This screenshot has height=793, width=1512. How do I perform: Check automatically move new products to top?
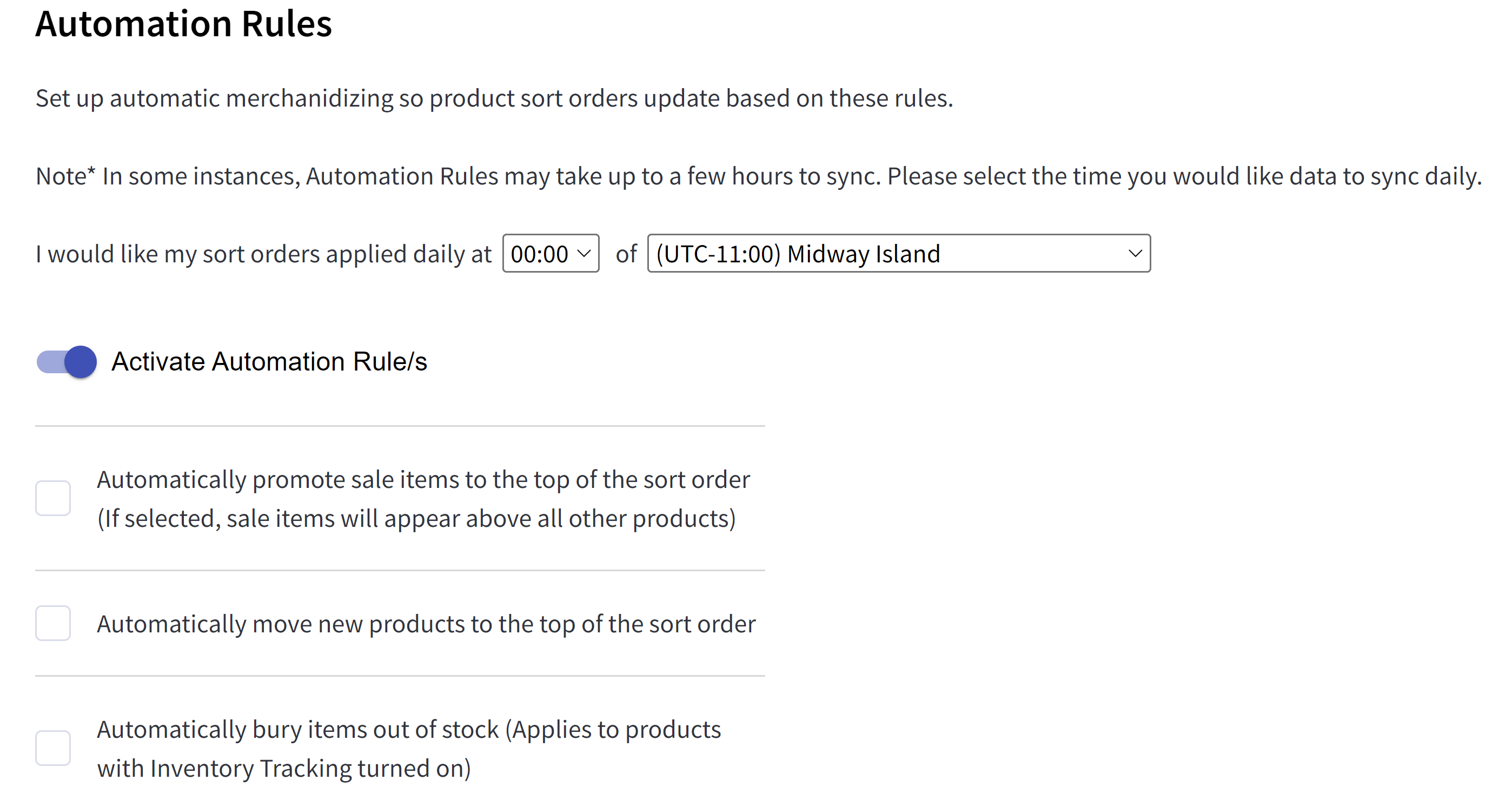click(54, 623)
